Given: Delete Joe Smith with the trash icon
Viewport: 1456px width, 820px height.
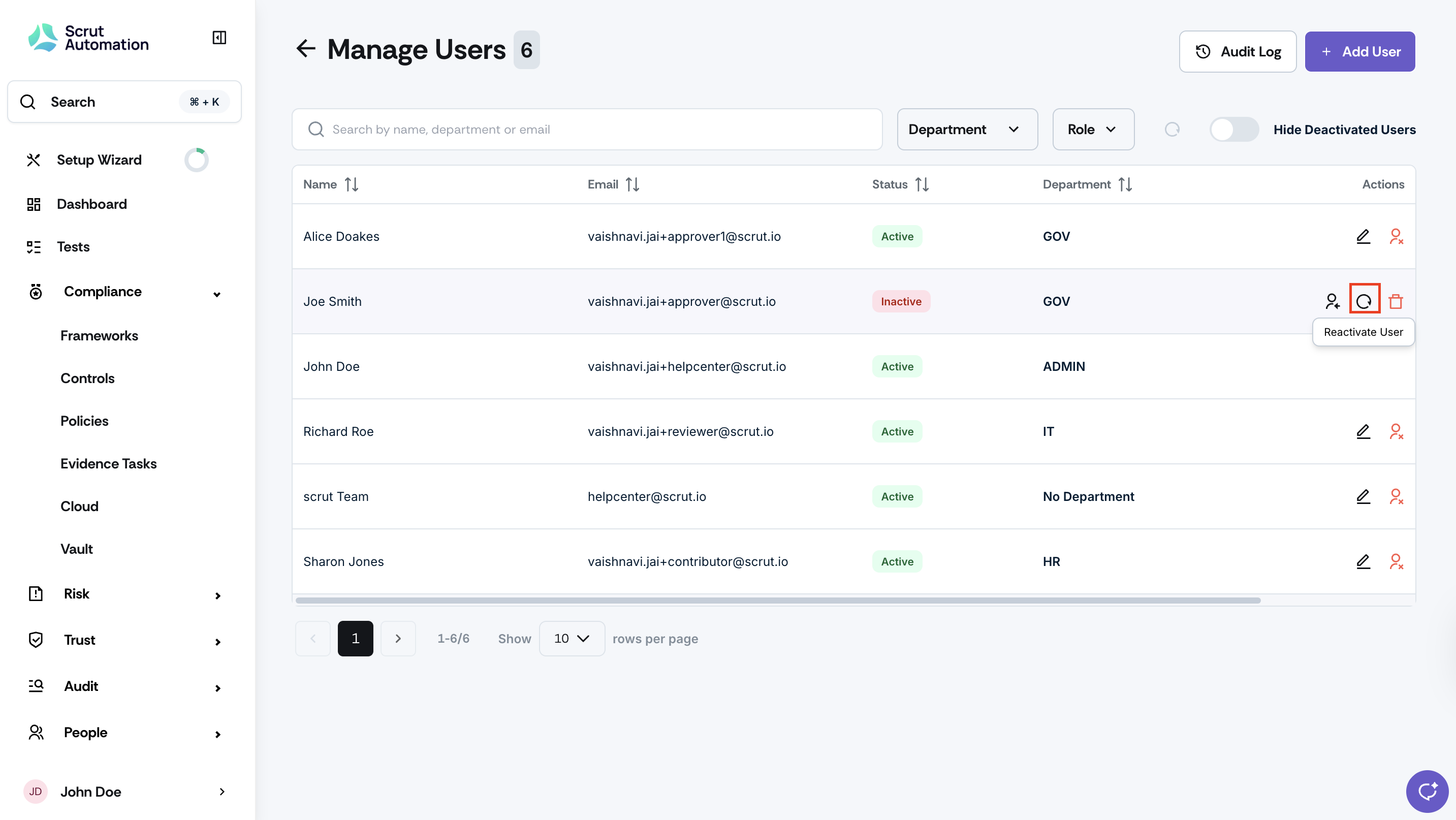Looking at the screenshot, I should (1396, 301).
